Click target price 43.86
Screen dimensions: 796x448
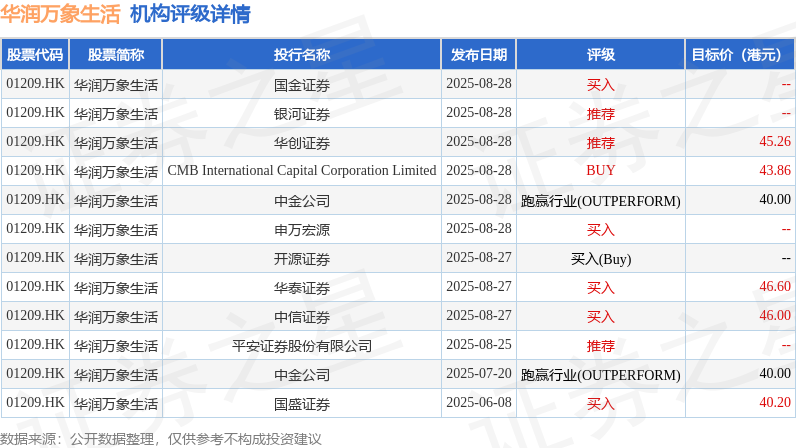pos(775,170)
